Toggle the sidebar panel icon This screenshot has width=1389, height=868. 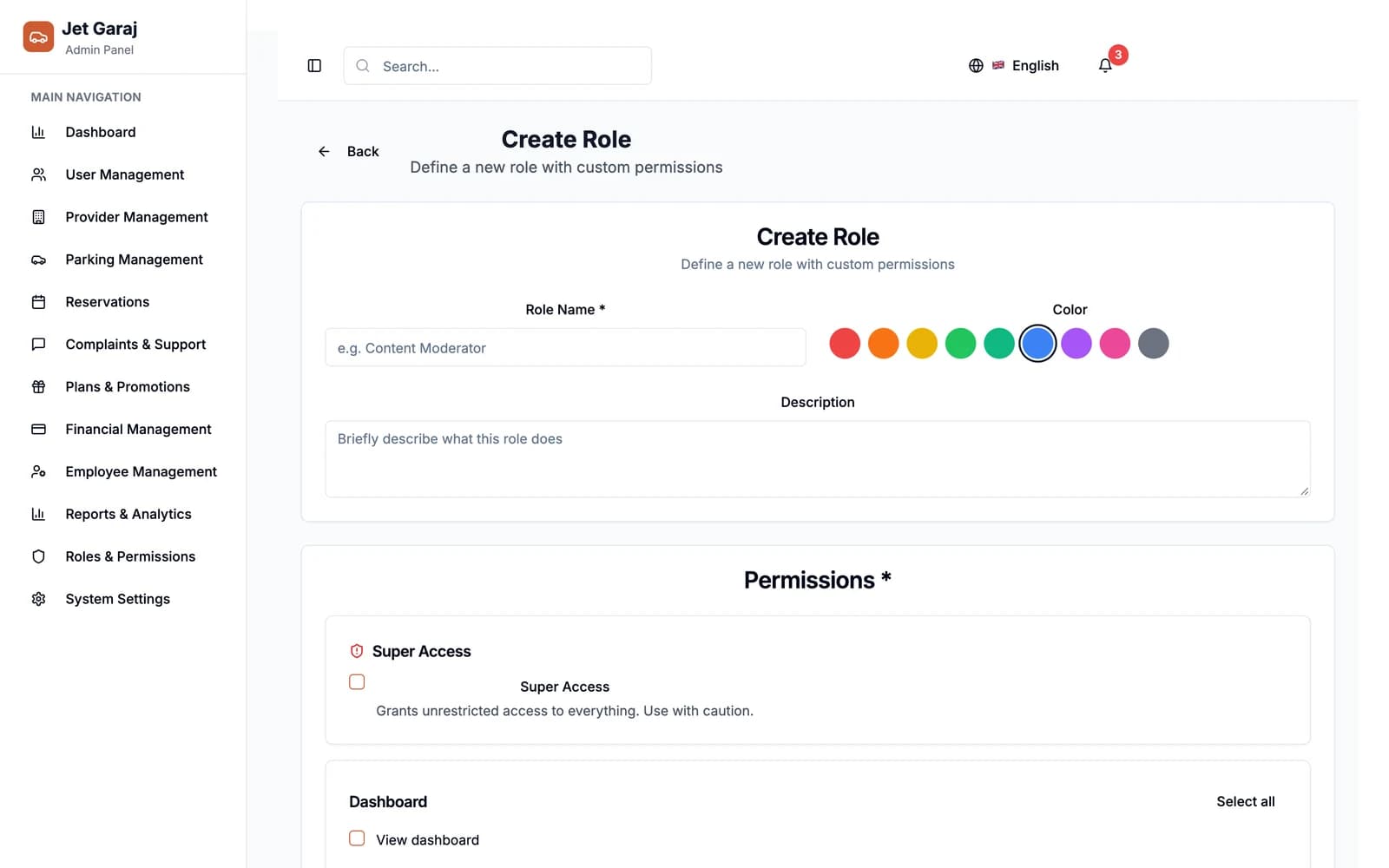click(x=314, y=66)
